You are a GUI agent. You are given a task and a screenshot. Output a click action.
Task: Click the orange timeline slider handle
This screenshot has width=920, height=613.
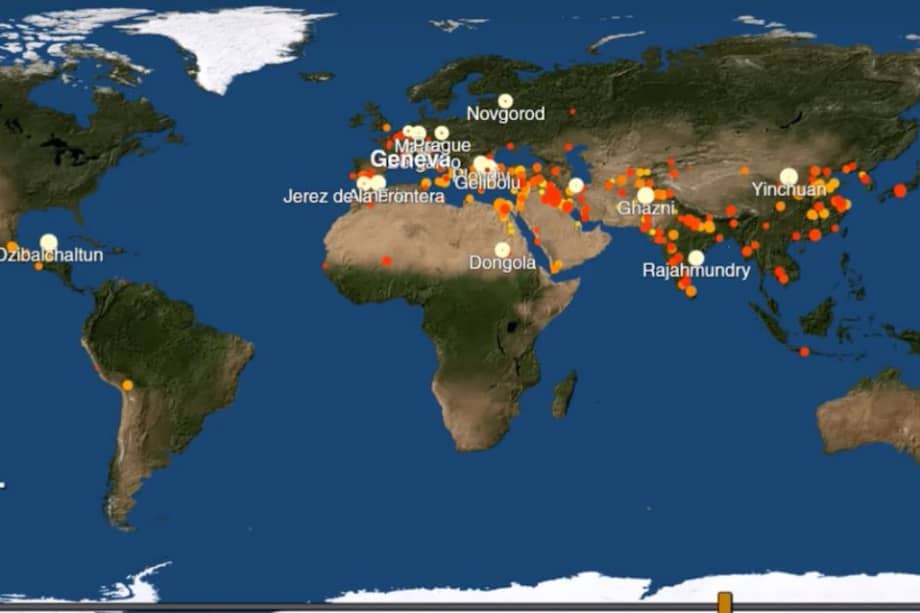point(724,602)
